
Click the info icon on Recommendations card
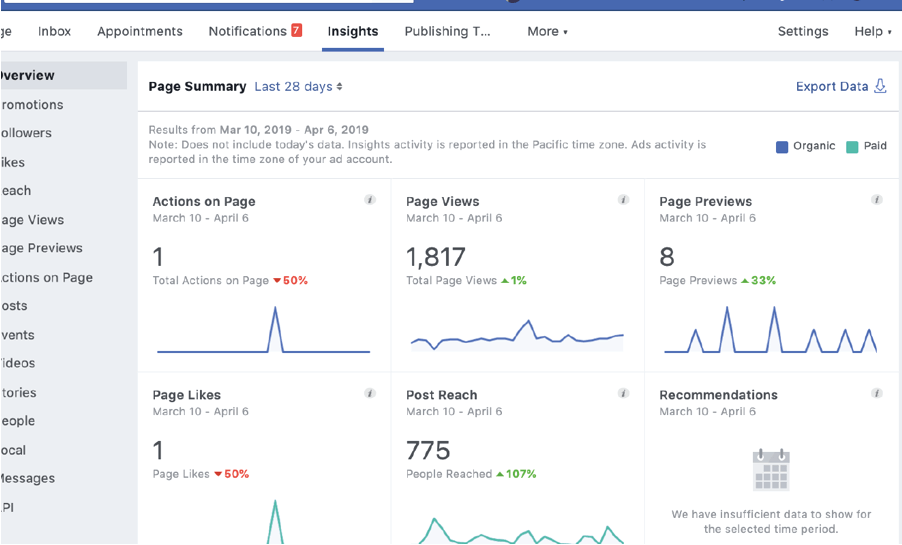click(877, 394)
